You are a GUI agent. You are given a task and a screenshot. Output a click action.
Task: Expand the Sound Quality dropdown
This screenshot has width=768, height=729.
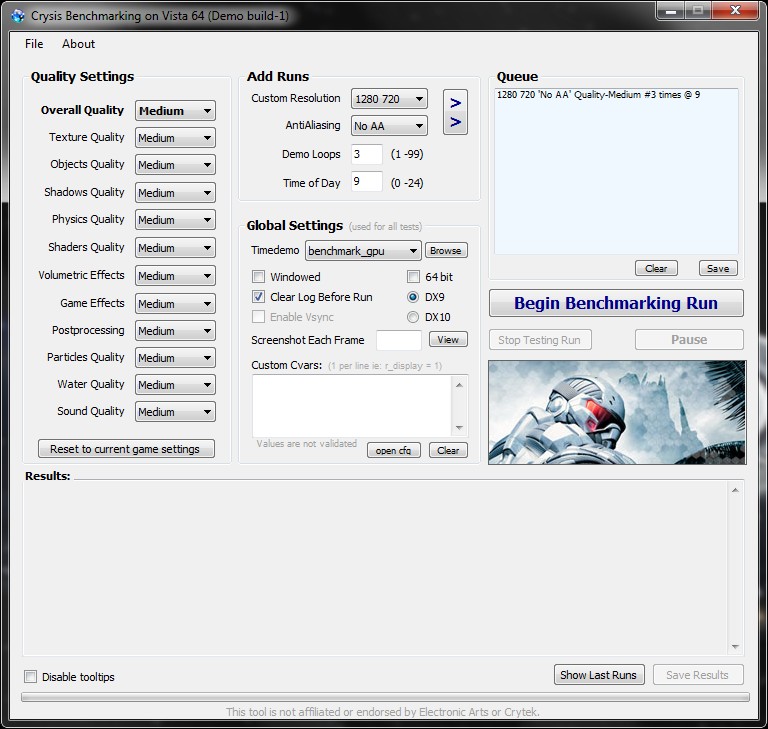(175, 412)
